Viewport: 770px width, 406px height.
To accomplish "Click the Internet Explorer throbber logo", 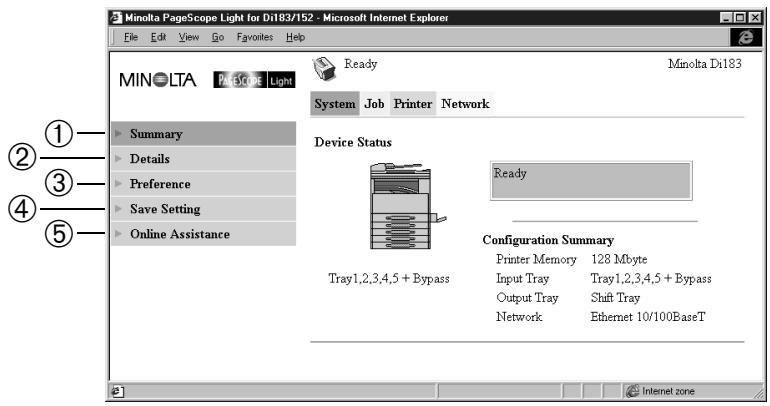I will (x=745, y=38).
